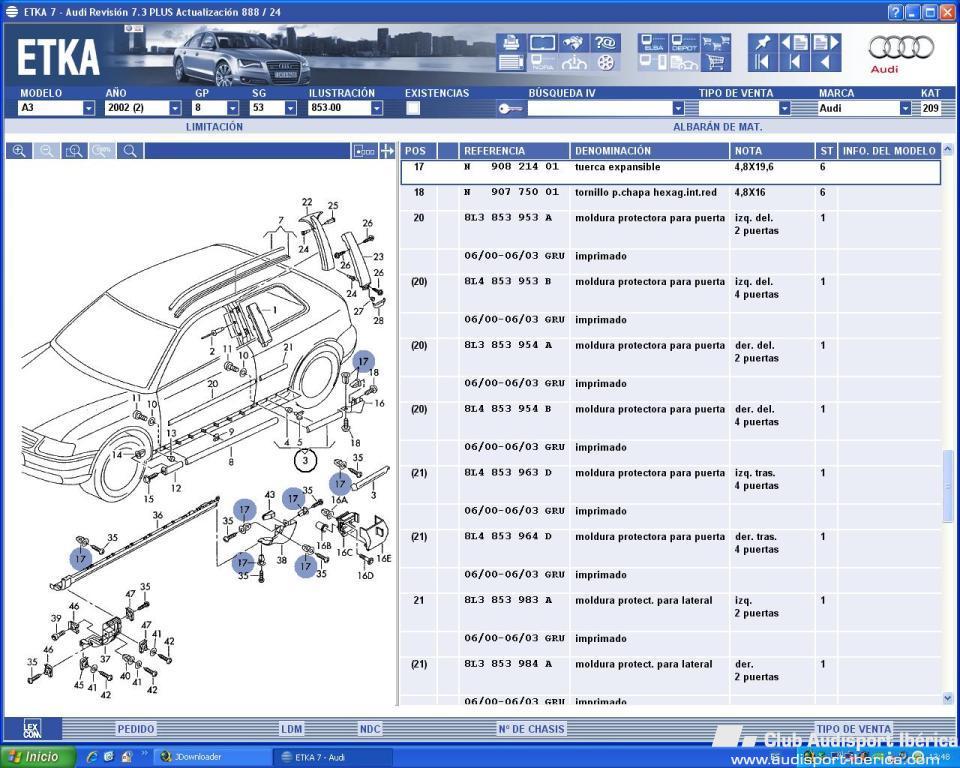Open the ELSA terminal icon
The height and width of the screenshot is (768, 960).
pyautogui.click(x=653, y=43)
